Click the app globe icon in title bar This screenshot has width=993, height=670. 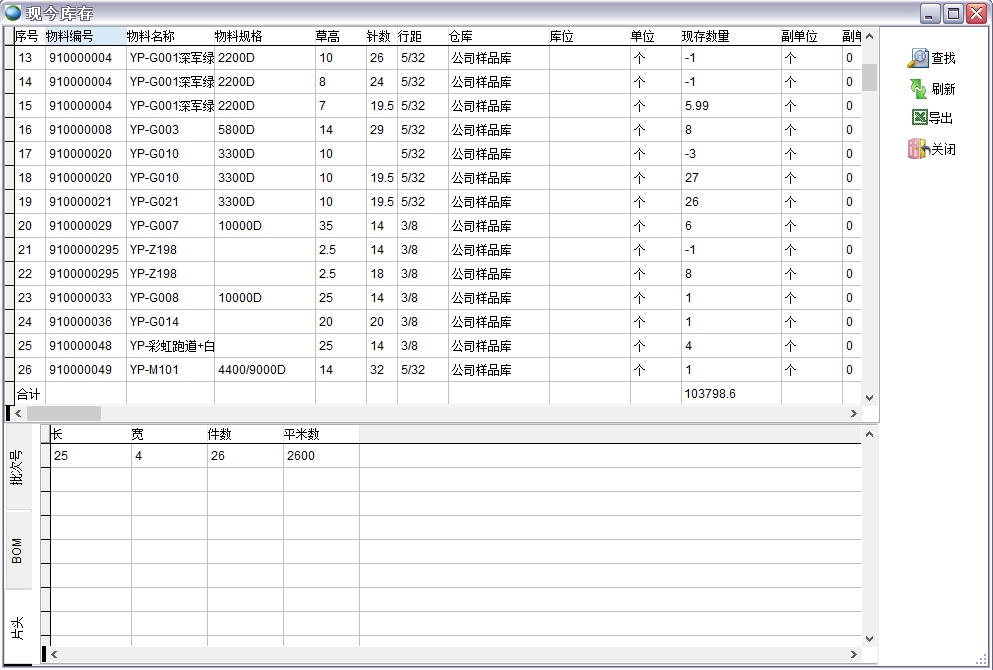pyautogui.click(x=12, y=13)
